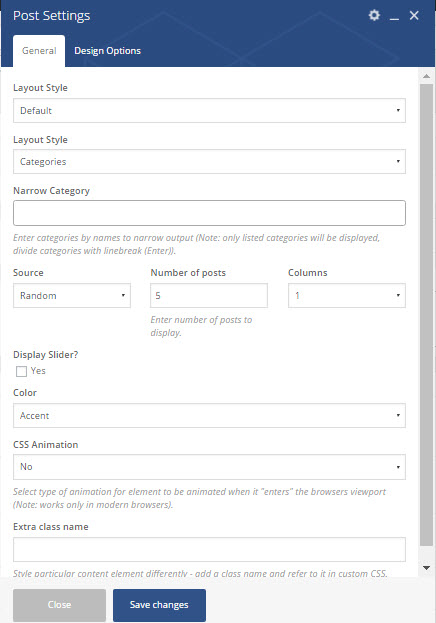
Task: Focus the Narrow Category text box
Action: [x=209, y=213]
